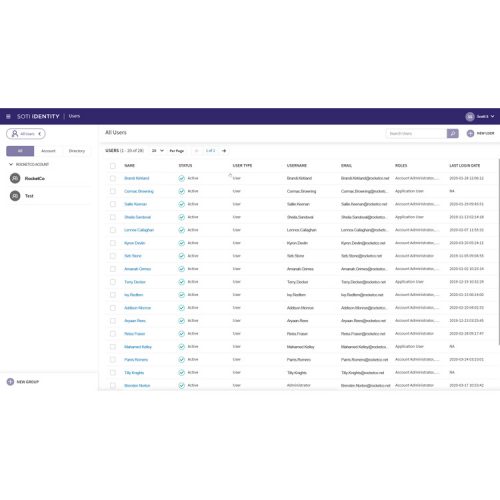Viewport: 500px width, 500px height.
Task: Switch to the Directory tab
Action: 77,151
